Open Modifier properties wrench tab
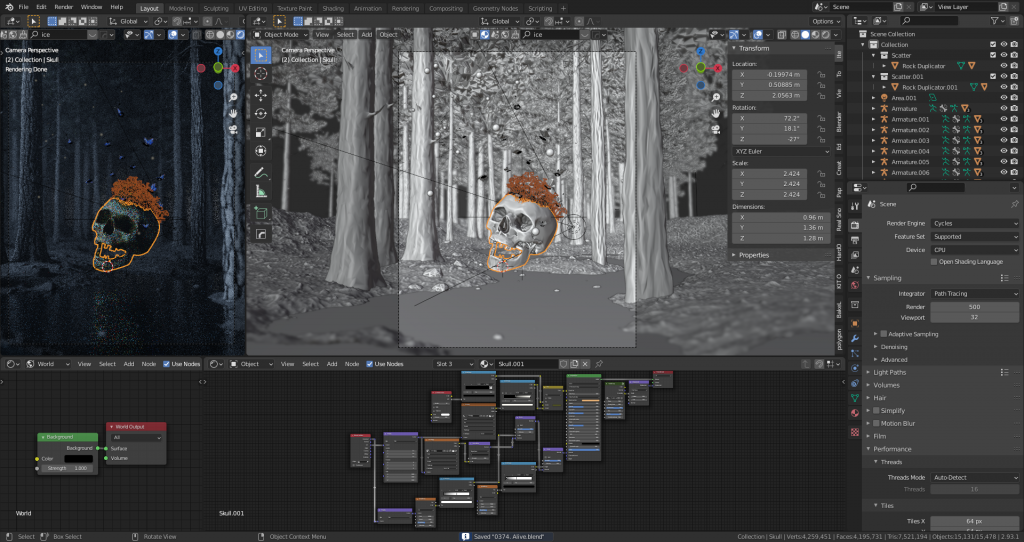This screenshot has width=1024, height=542. [x=855, y=338]
